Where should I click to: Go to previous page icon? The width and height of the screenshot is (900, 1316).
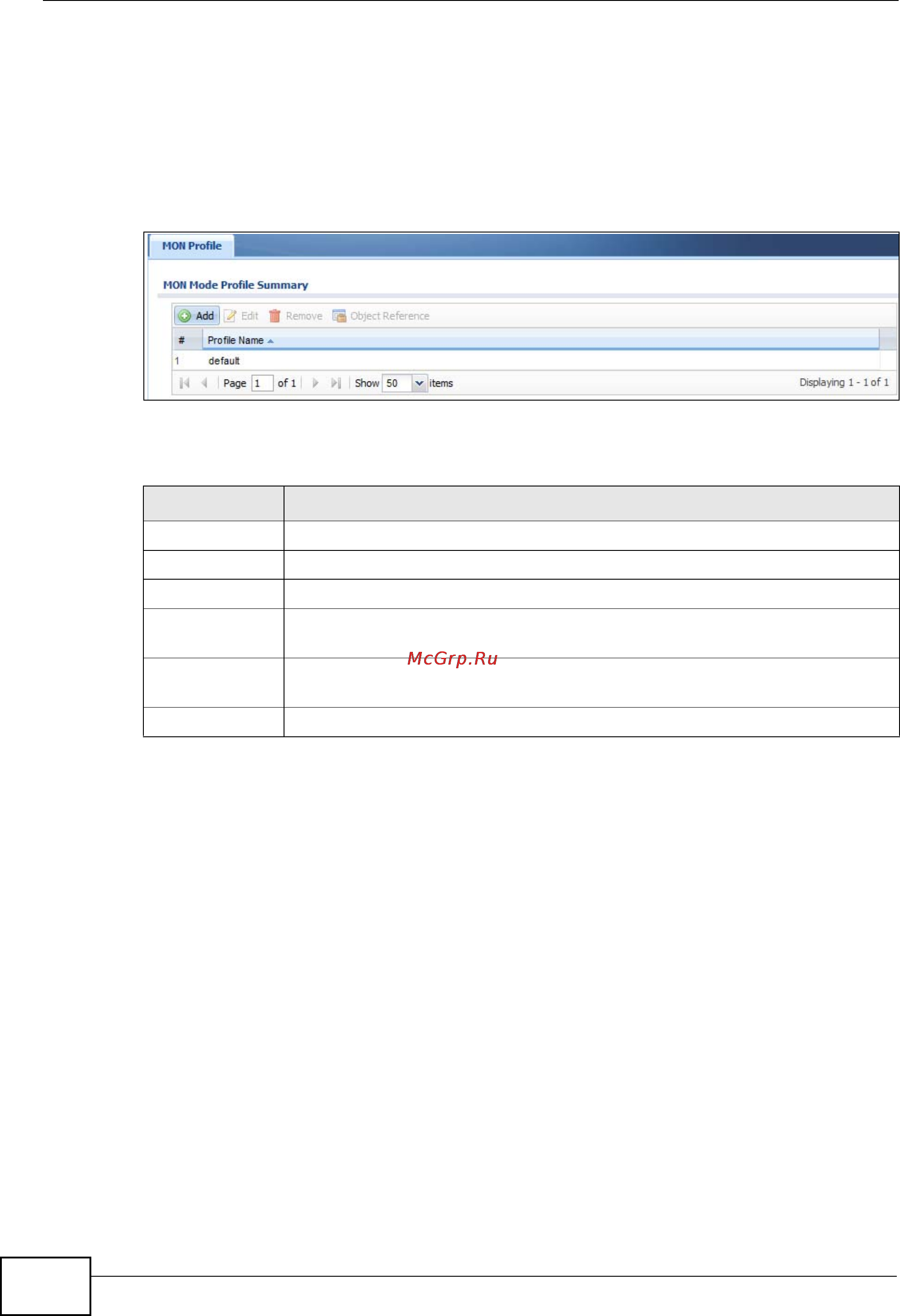205,383
